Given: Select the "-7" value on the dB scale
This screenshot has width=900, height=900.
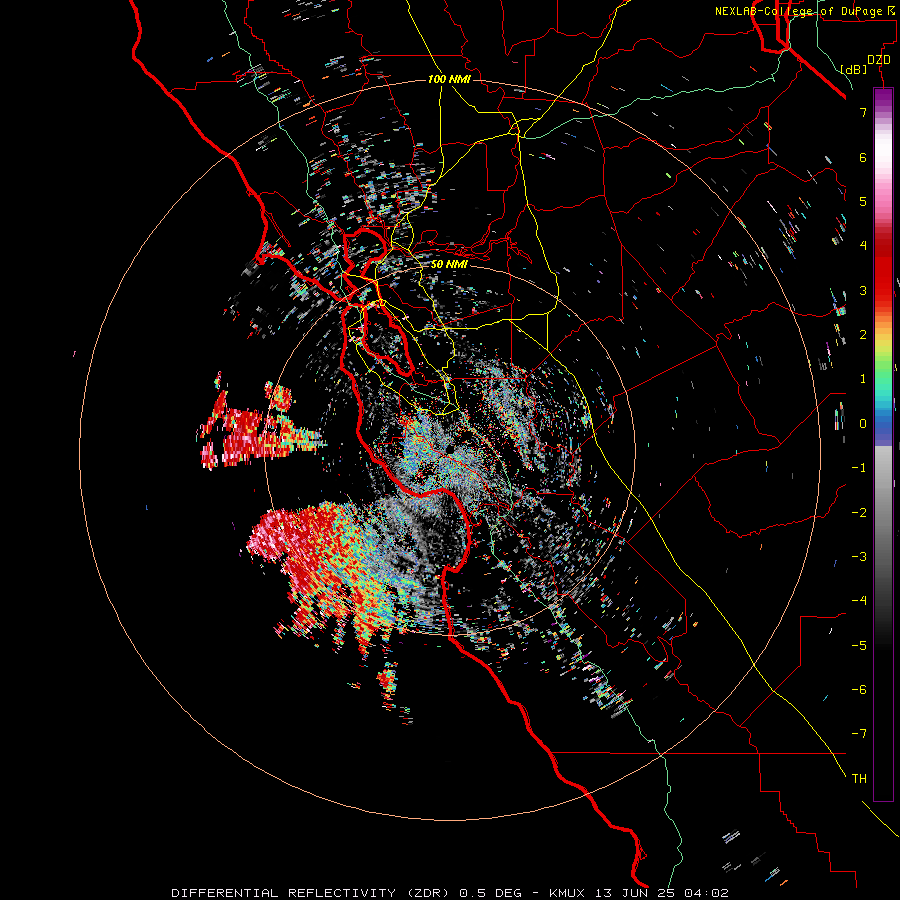Looking at the screenshot, I should (x=859, y=734).
